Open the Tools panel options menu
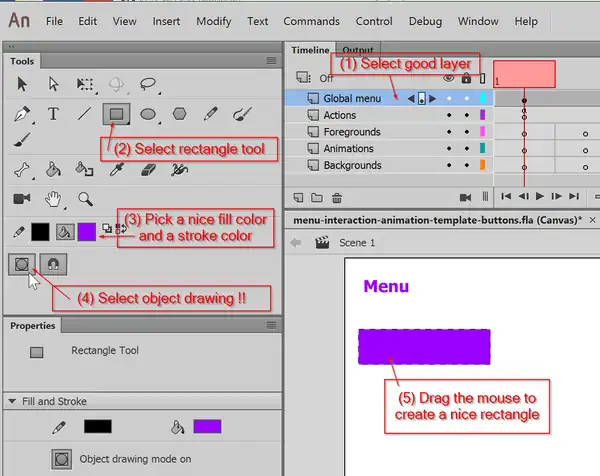 click(271, 61)
